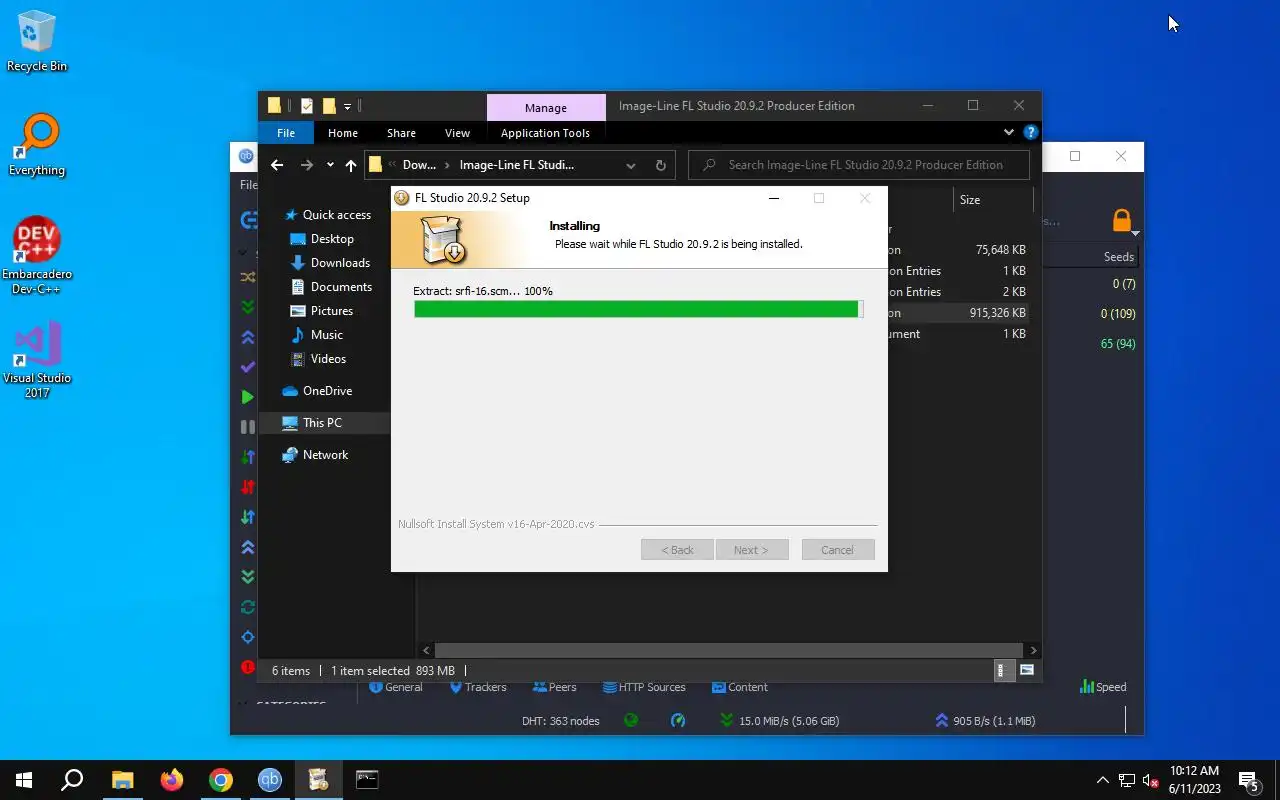This screenshot has height=800, width=1280.
Task: Open the Speed tab in qBittorrent
Action: pyautogui.click(x=1103, y=687)
